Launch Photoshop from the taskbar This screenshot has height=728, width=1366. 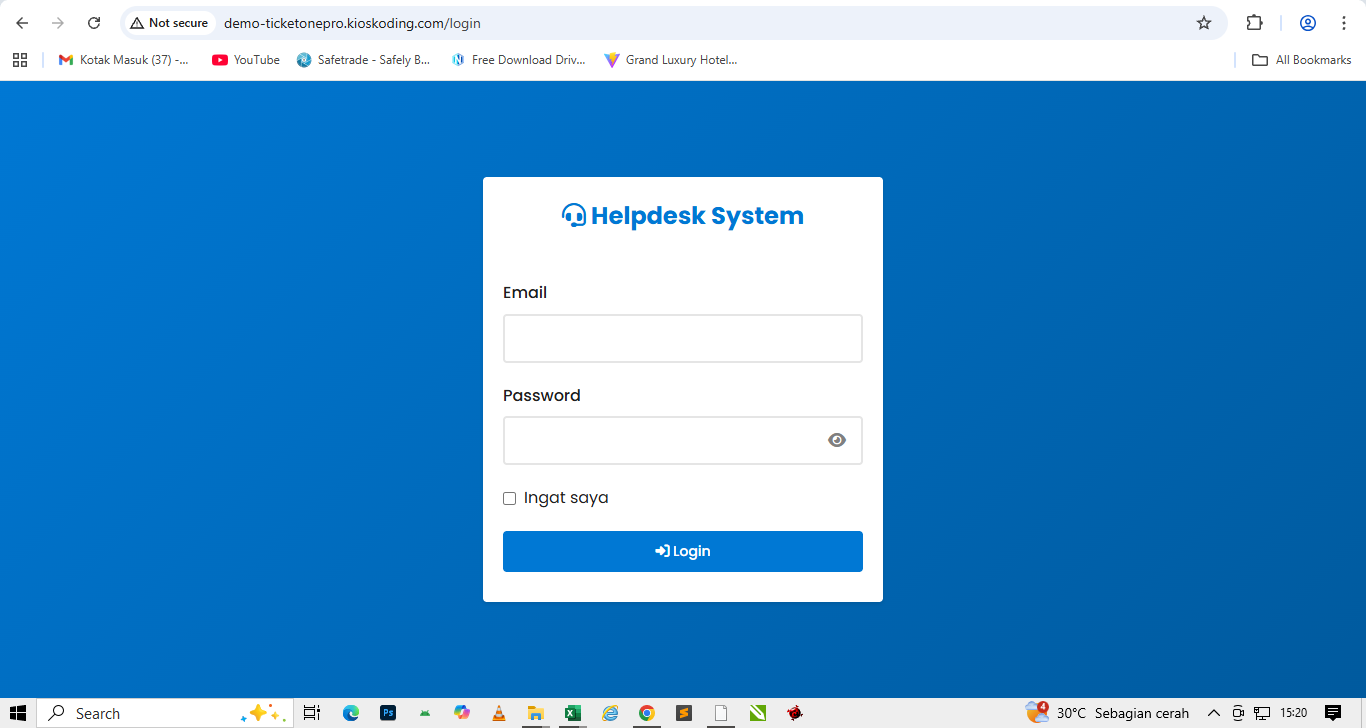click(387, 713)
